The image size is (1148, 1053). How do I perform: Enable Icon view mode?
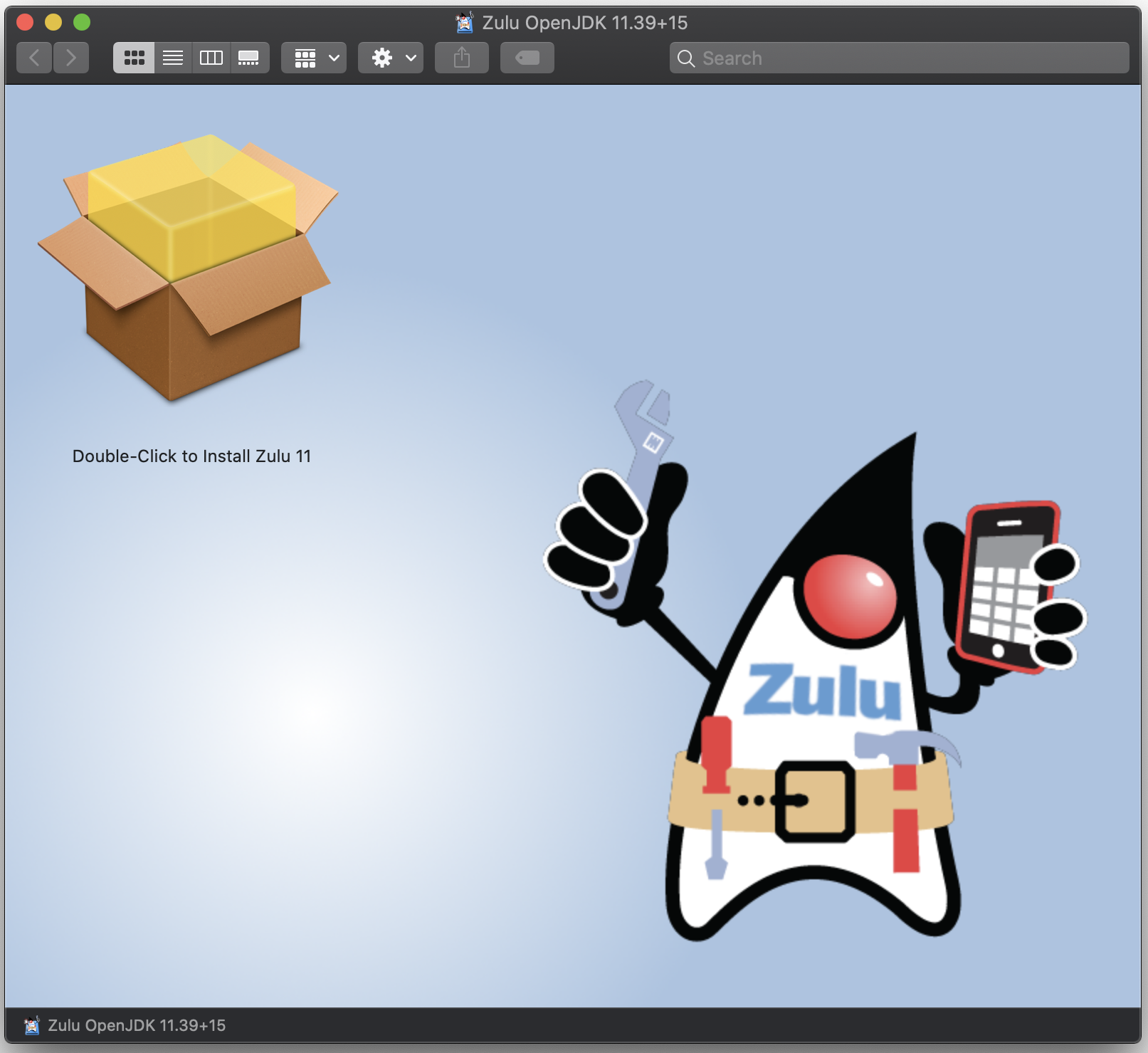tap(134, 58)
